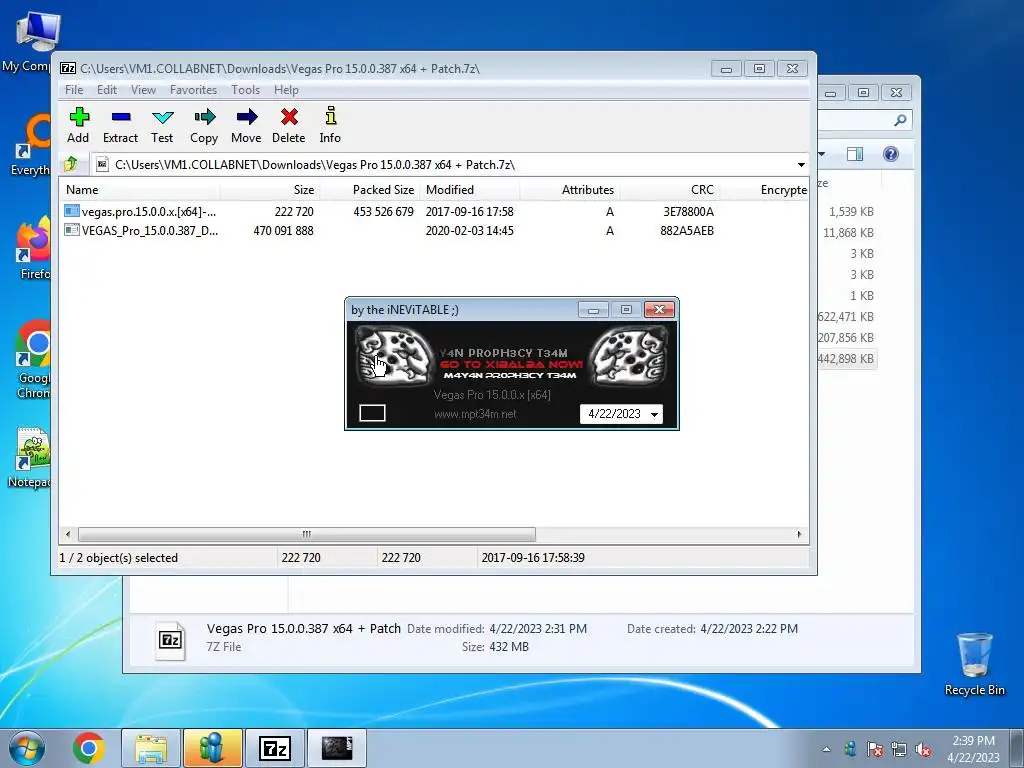This screenshot has height=768, width=1024.
Task: Sort by the CRC column header
Action: click(669, 190)
